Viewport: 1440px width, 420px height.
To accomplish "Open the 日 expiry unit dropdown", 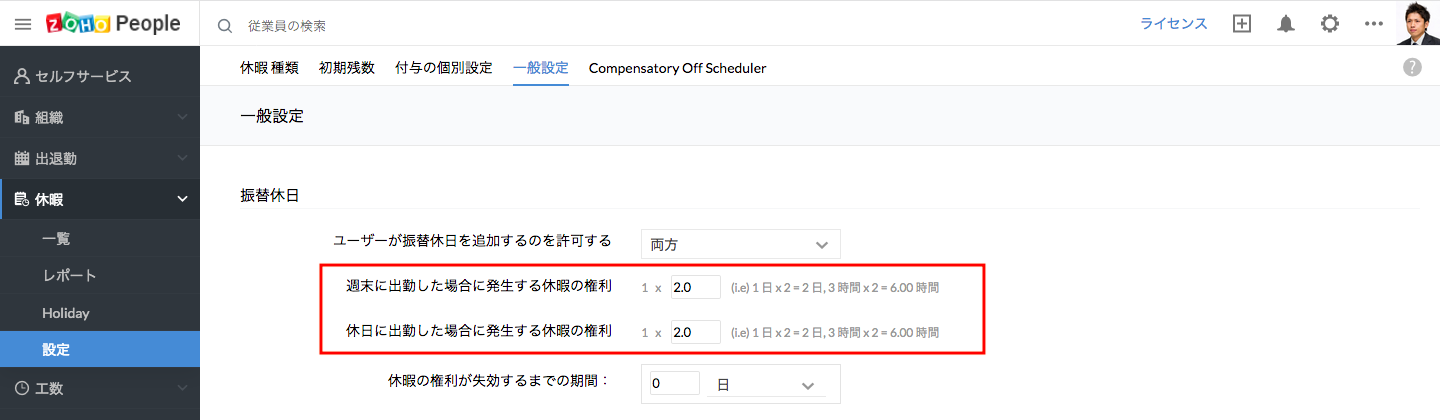I will 765,384.
